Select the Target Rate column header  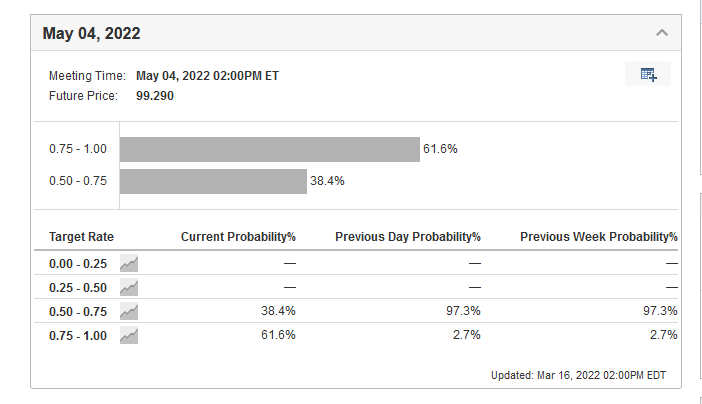(81, 237)
